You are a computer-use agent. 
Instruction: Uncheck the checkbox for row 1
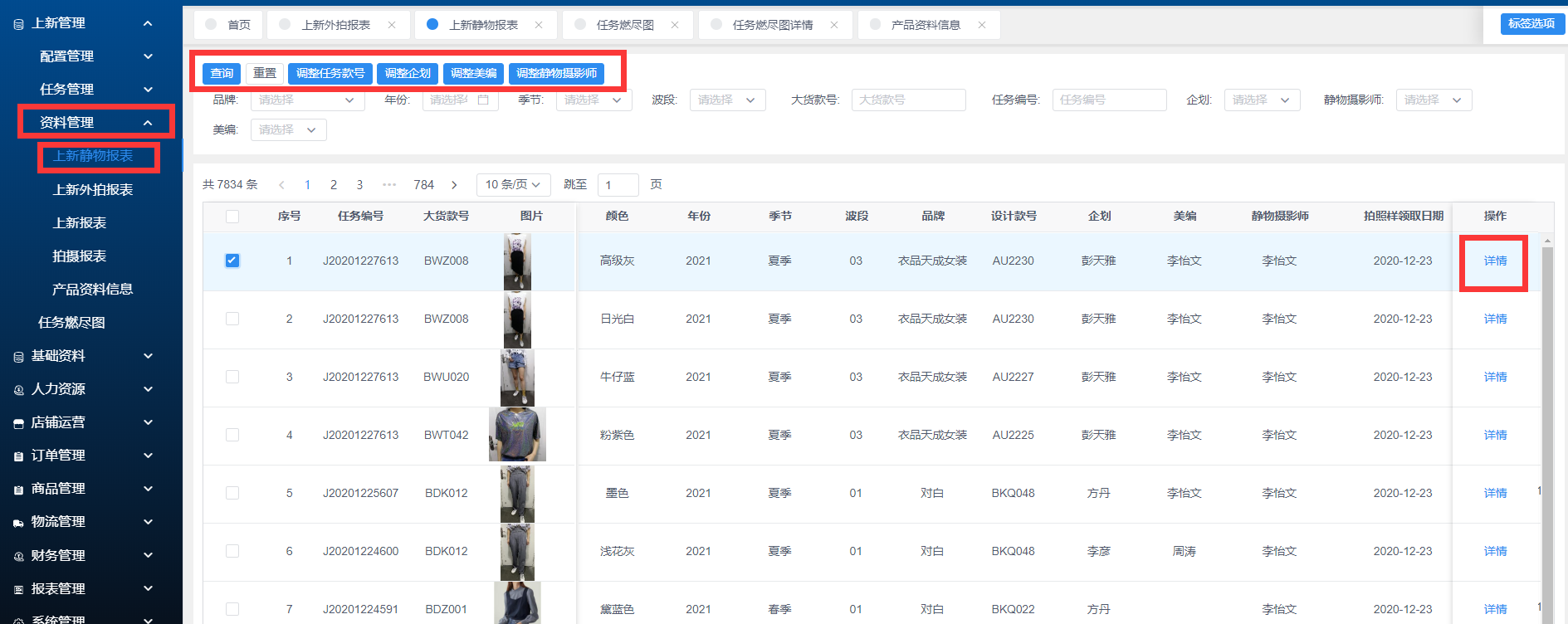coord(232,261)
